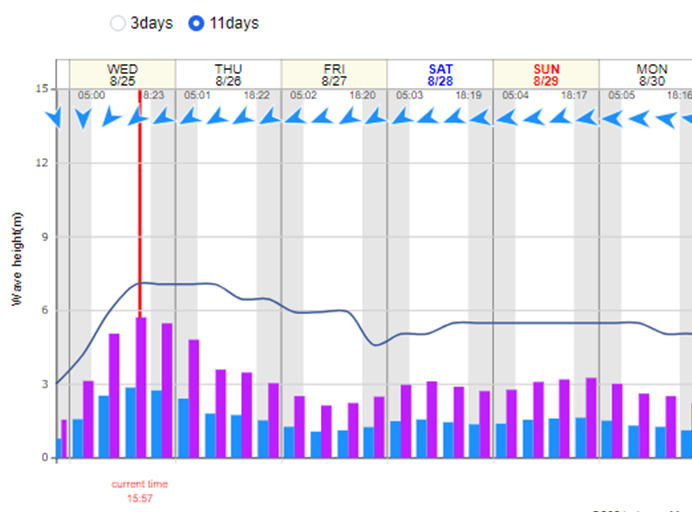Click the WED 8/25 day header
The width and height of the screenshot is (692, 512).
point(122,74)
